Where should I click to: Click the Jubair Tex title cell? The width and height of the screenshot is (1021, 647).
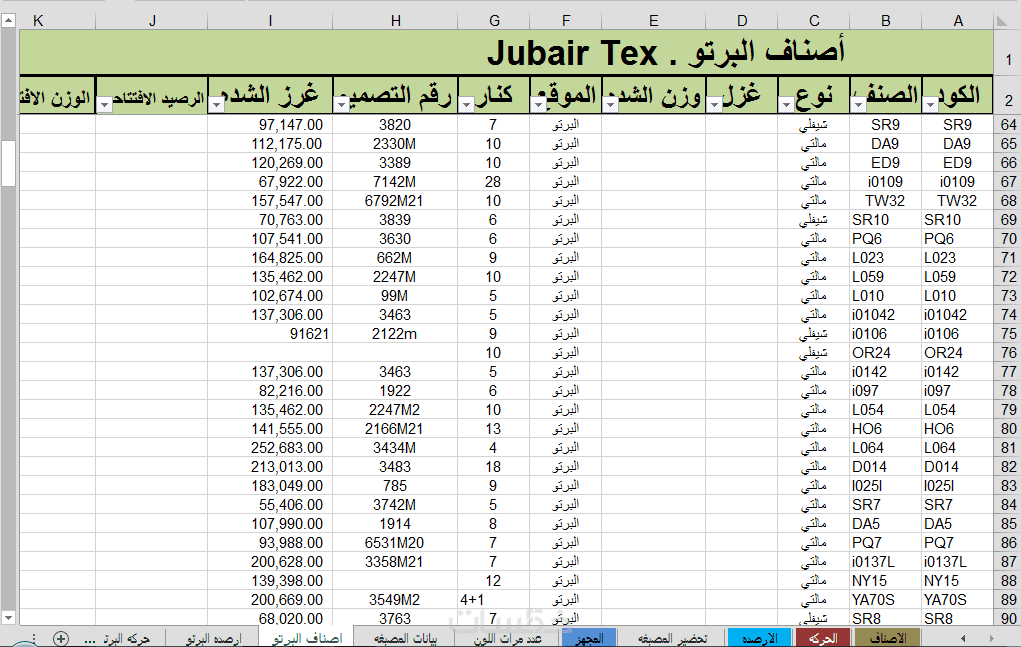tap(507, 52)
